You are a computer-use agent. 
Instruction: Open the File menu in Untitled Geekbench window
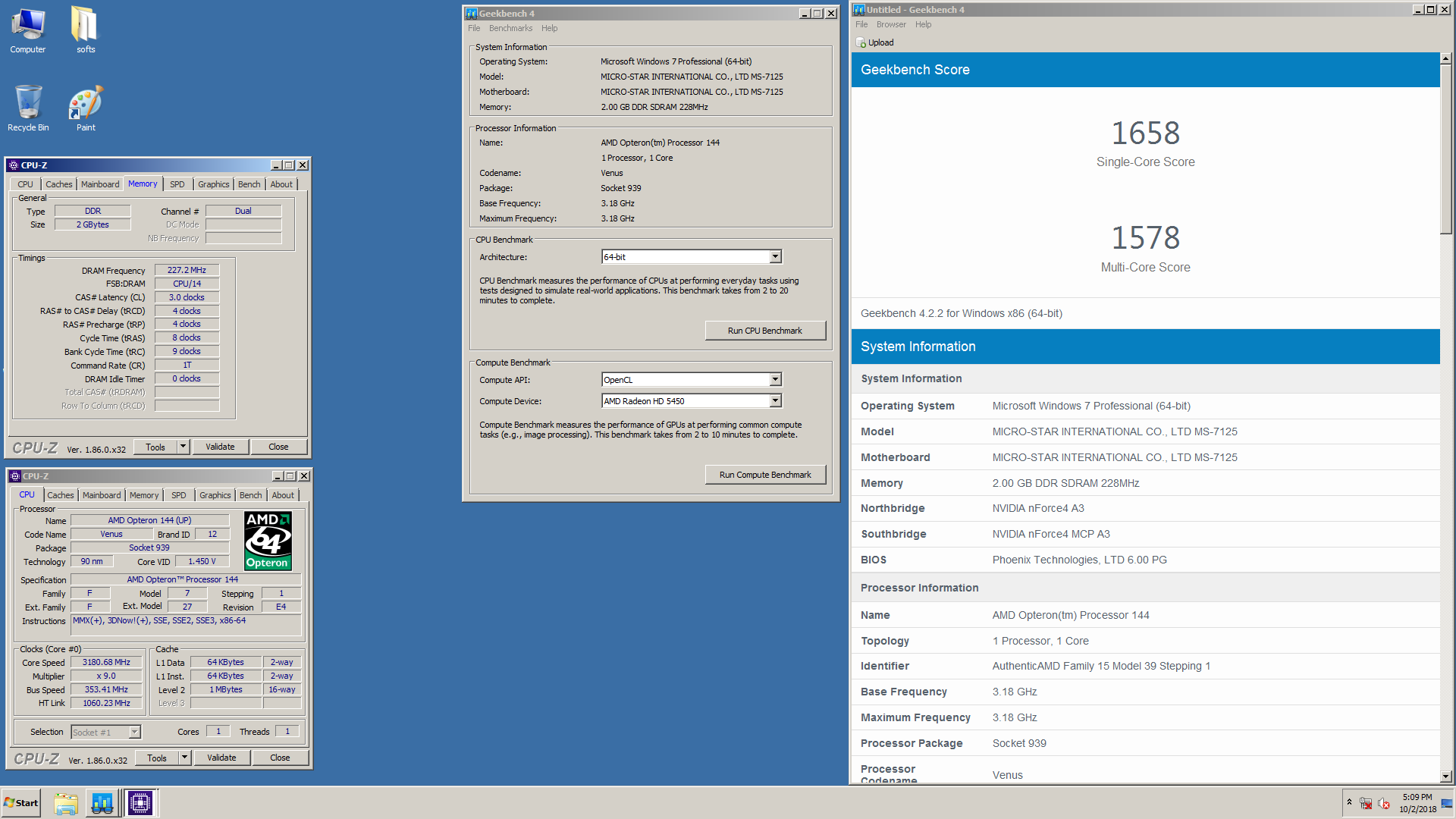point(861,24)
